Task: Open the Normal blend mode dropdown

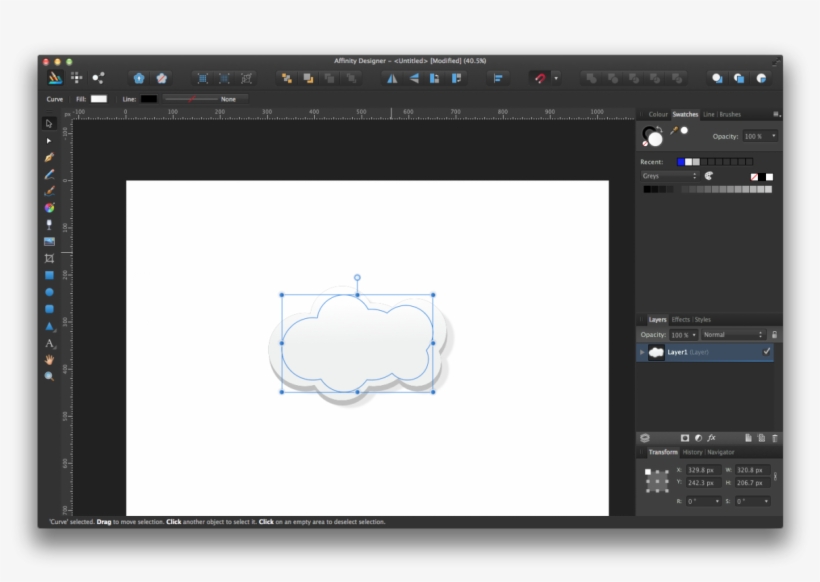Action: tap(733, 335)
